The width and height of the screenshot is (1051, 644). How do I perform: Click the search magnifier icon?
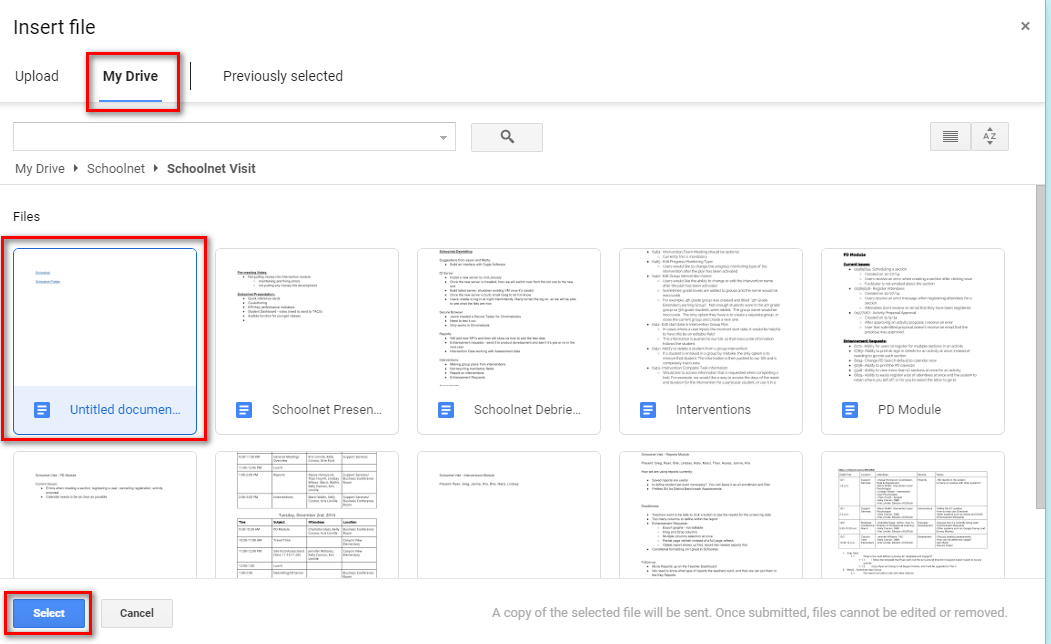pos(507,136)
